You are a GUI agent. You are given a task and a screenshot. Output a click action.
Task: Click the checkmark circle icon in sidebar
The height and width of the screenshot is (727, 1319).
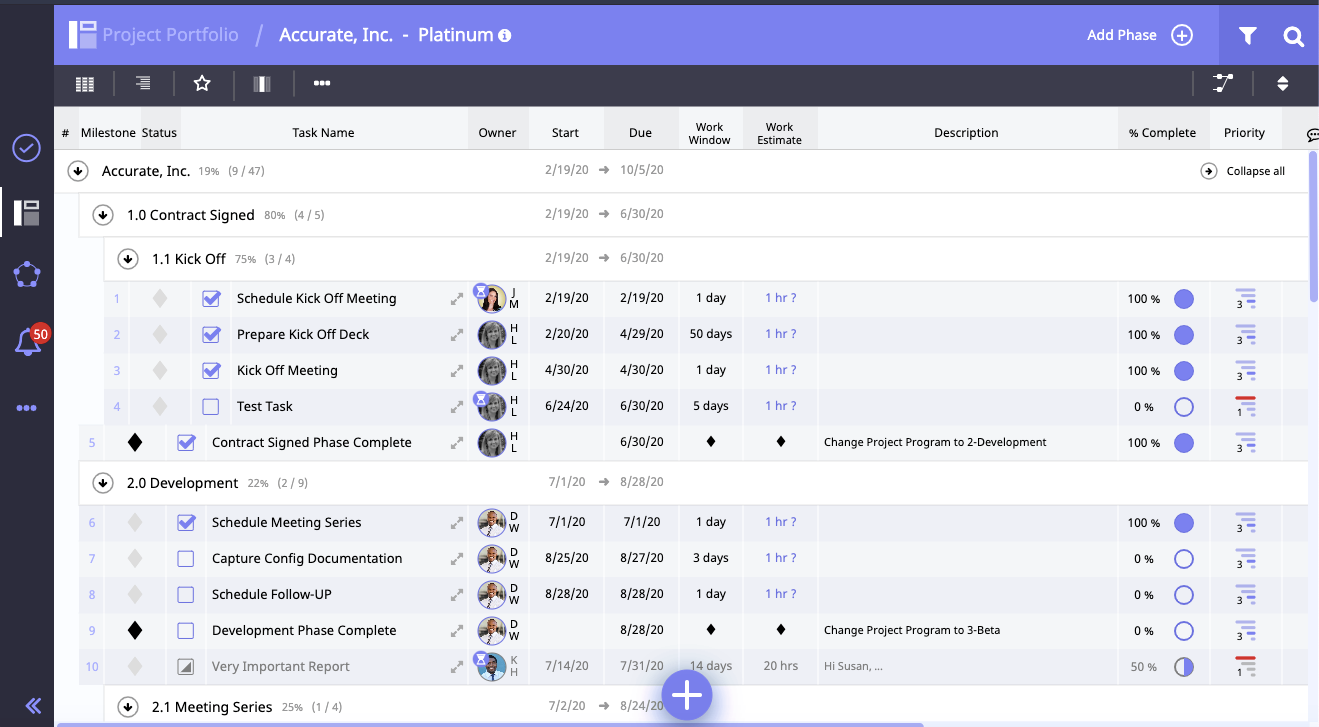pos(26,149)
